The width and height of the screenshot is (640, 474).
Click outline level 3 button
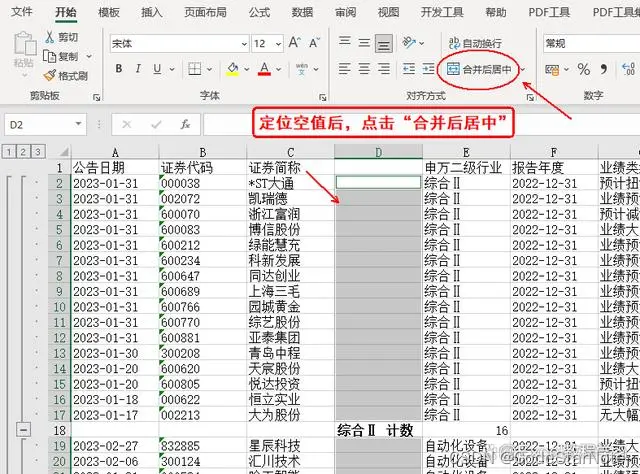38,152
